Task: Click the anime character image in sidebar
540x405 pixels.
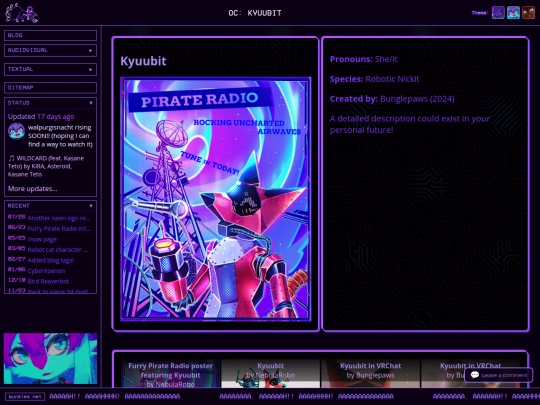Action: (x=50, y=358)
